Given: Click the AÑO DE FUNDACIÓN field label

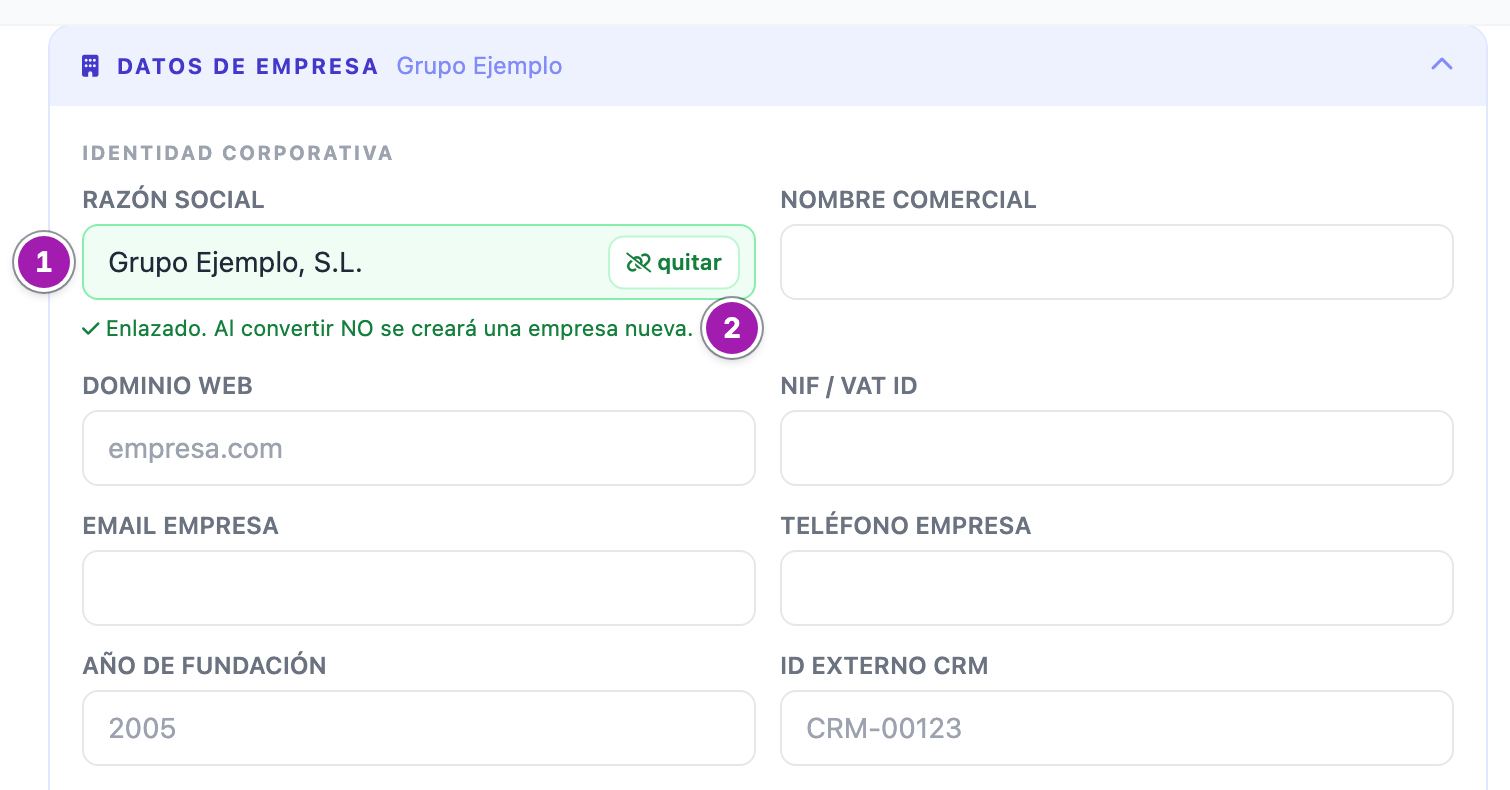Looking at the screenshot, I should 205,665.
